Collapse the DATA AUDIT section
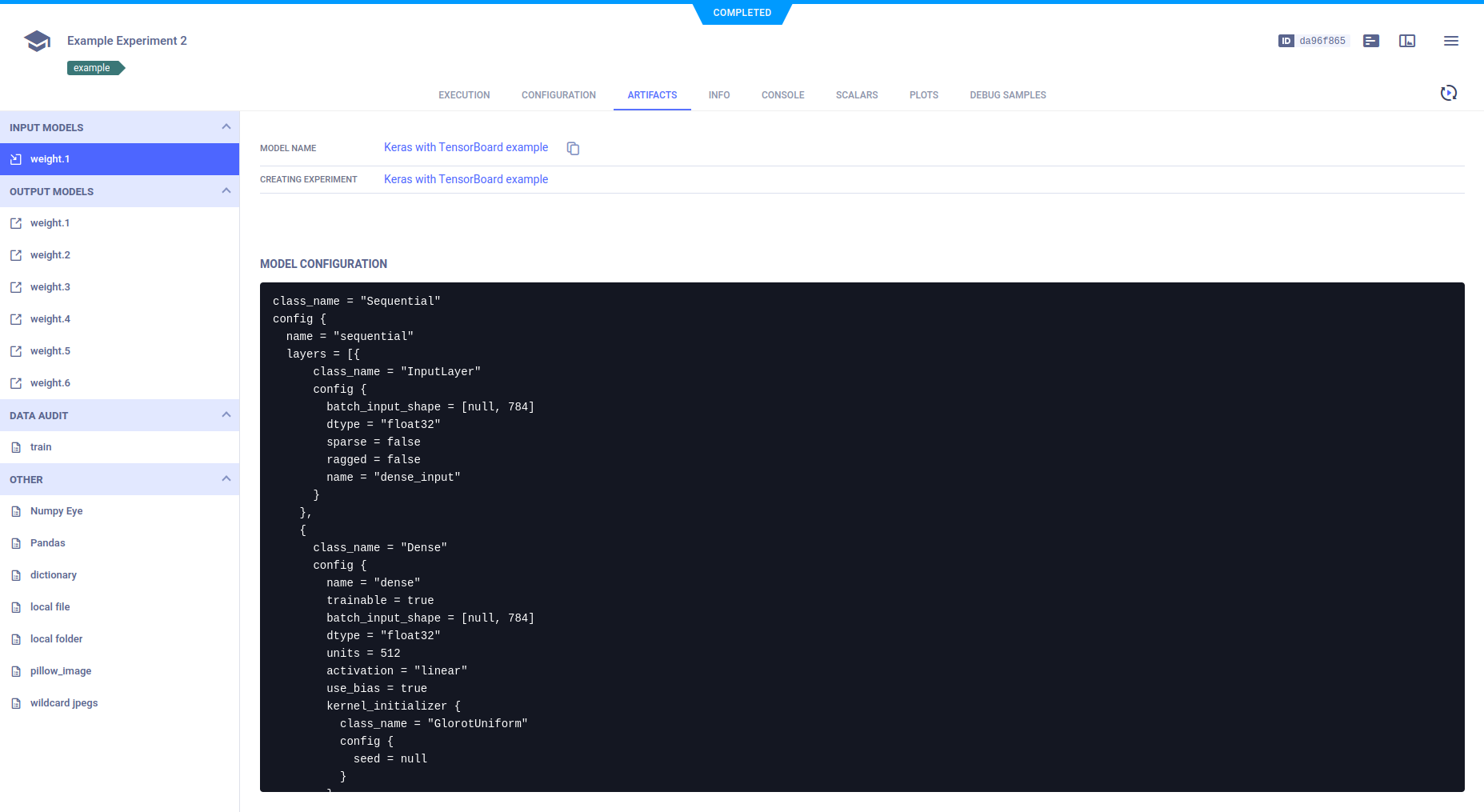Screen dimensions: 1484x812 pyautogui.click(x=226, y=414)
